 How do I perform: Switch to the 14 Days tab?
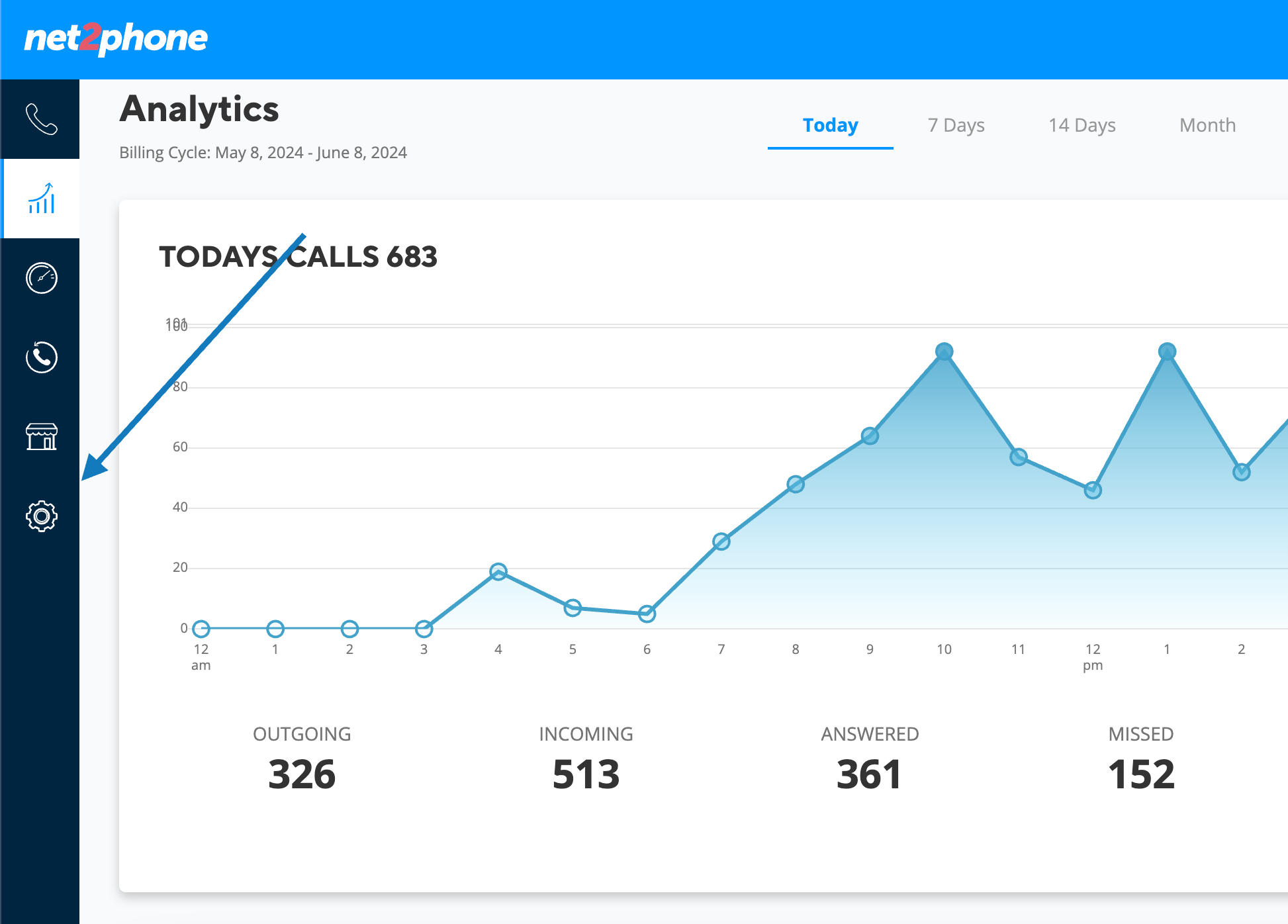[1081, 125]
